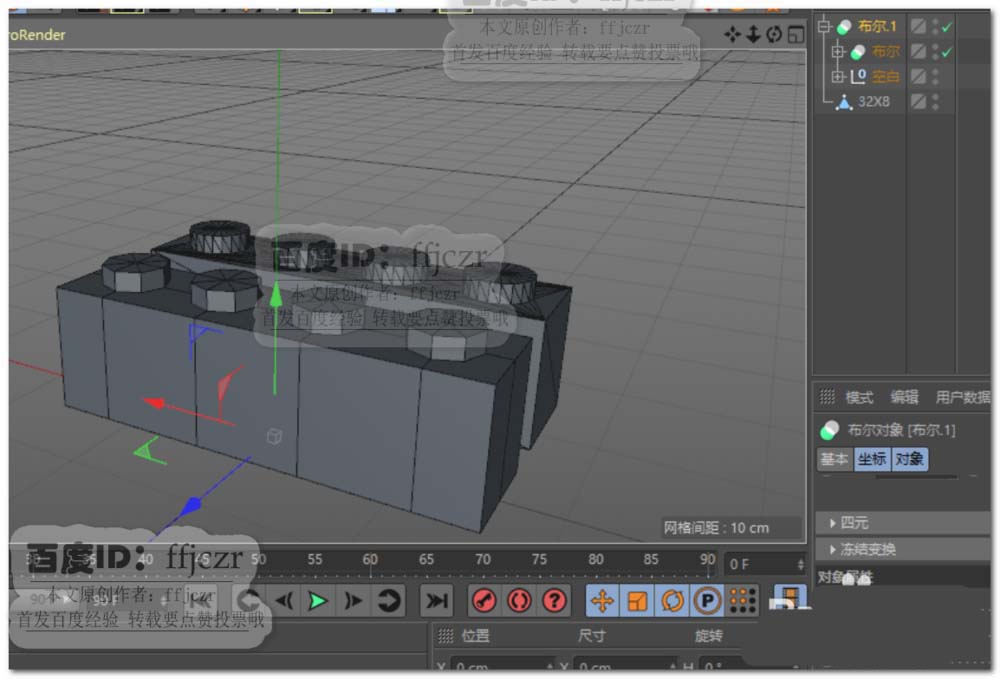Open keyframe selection question-mark button
The width and height of the screenshot is (1000, 679).
(x=554, y=601)
